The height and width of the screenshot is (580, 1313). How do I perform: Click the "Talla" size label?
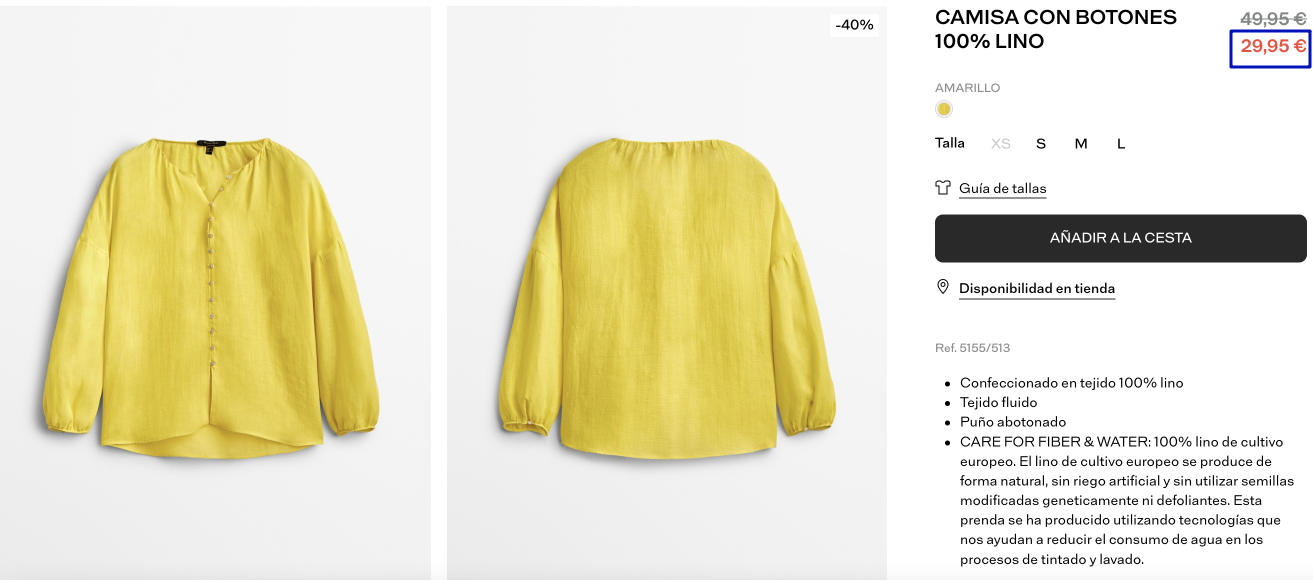pyautogui.click(x=950, y=143)
